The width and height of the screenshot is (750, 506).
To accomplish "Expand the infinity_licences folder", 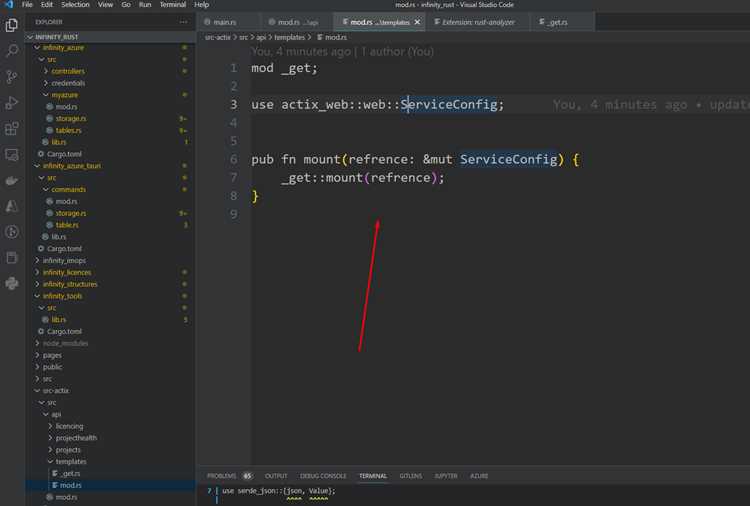I will pos(37,272).
